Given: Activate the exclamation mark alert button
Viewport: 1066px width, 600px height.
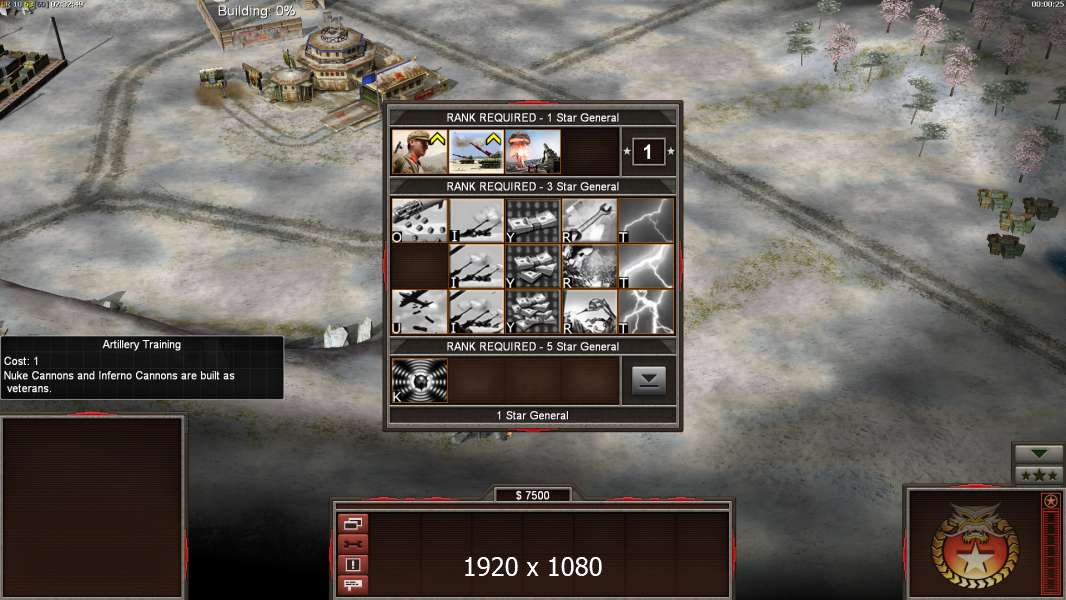Looking at the screenshot, I should tap(353, 564).
